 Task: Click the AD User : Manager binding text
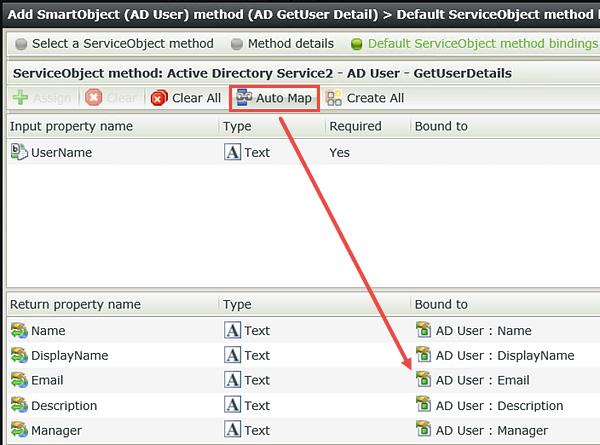coord(492,431)
